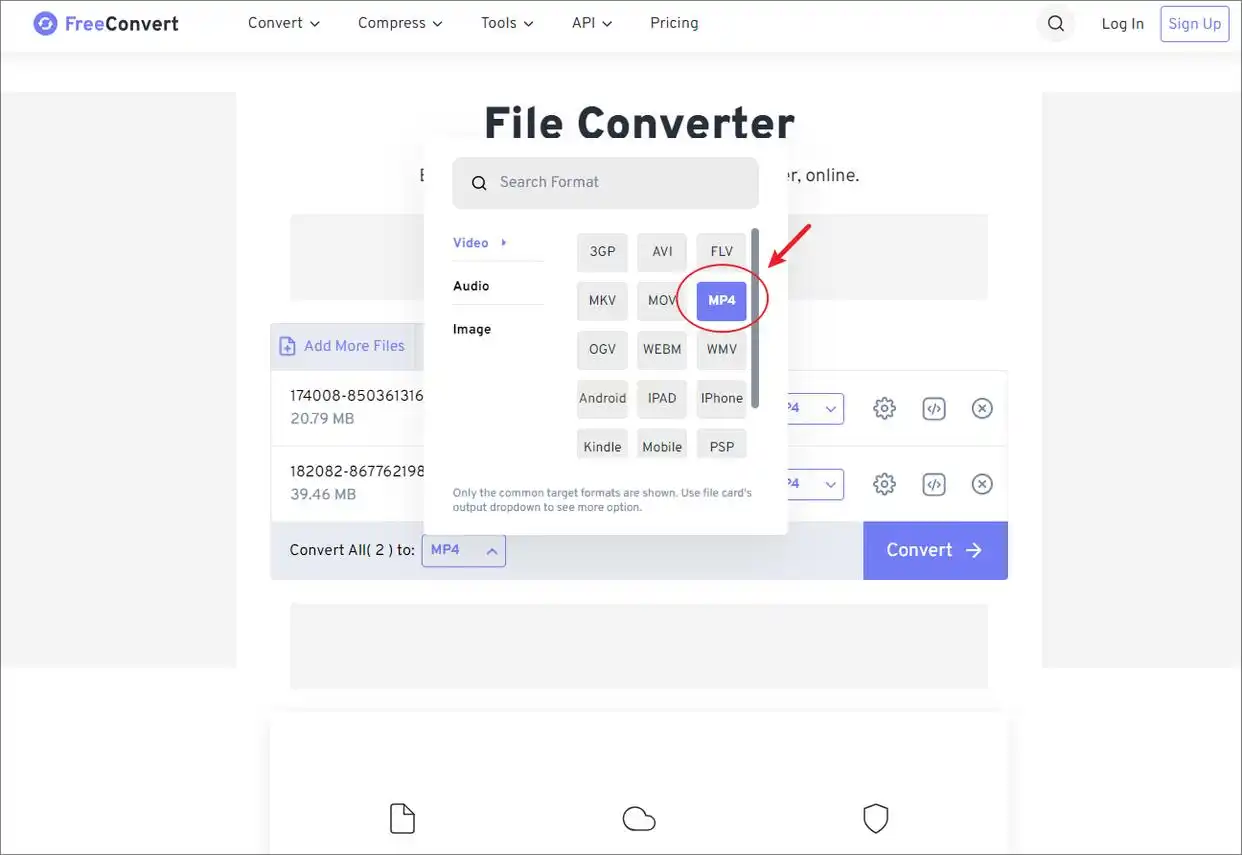
Task: Choose the OGV format
Action: click(602, 350)
